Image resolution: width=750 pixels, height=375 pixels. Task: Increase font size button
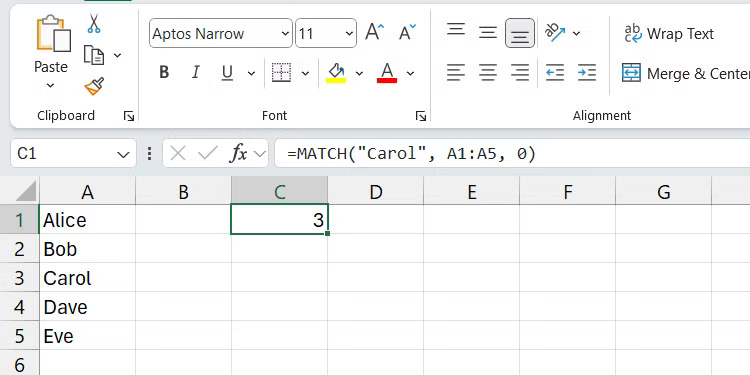click(x=375, y=33)
